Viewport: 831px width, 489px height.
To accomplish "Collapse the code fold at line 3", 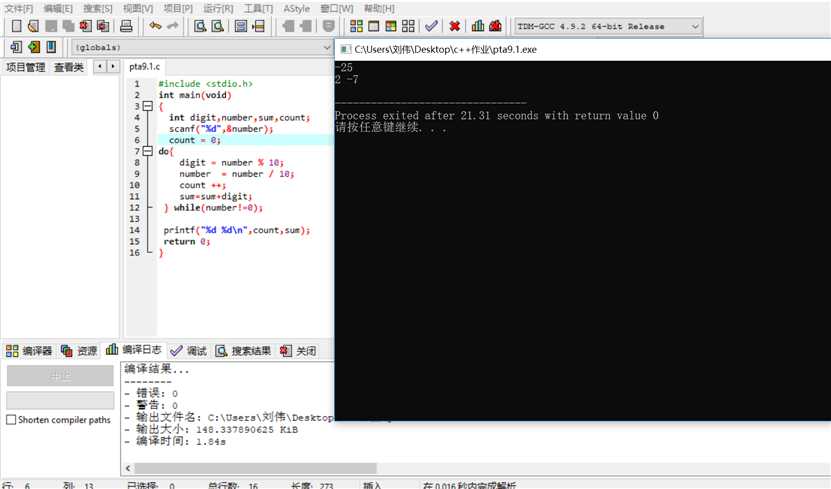I will [148, 106].
